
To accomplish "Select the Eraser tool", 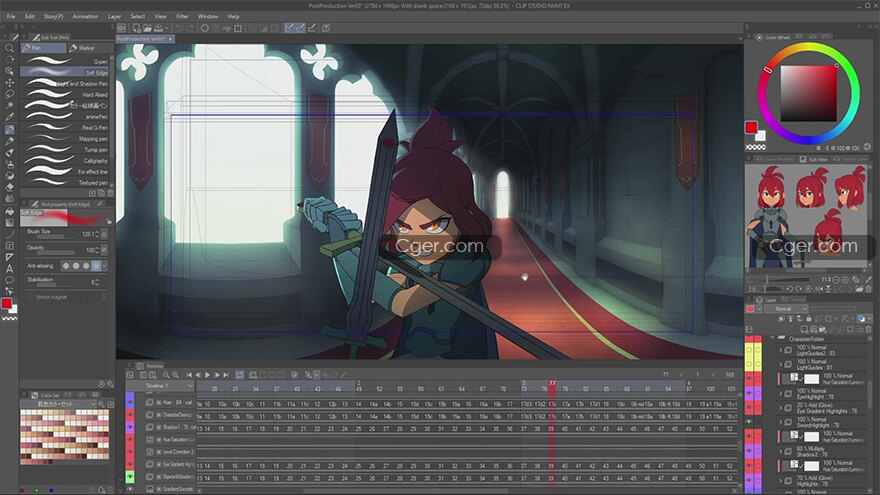I will 10,187.
